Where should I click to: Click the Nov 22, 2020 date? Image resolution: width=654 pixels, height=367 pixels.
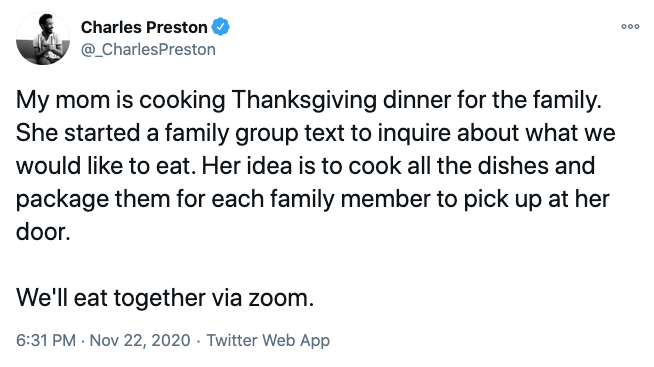[140, 340]
